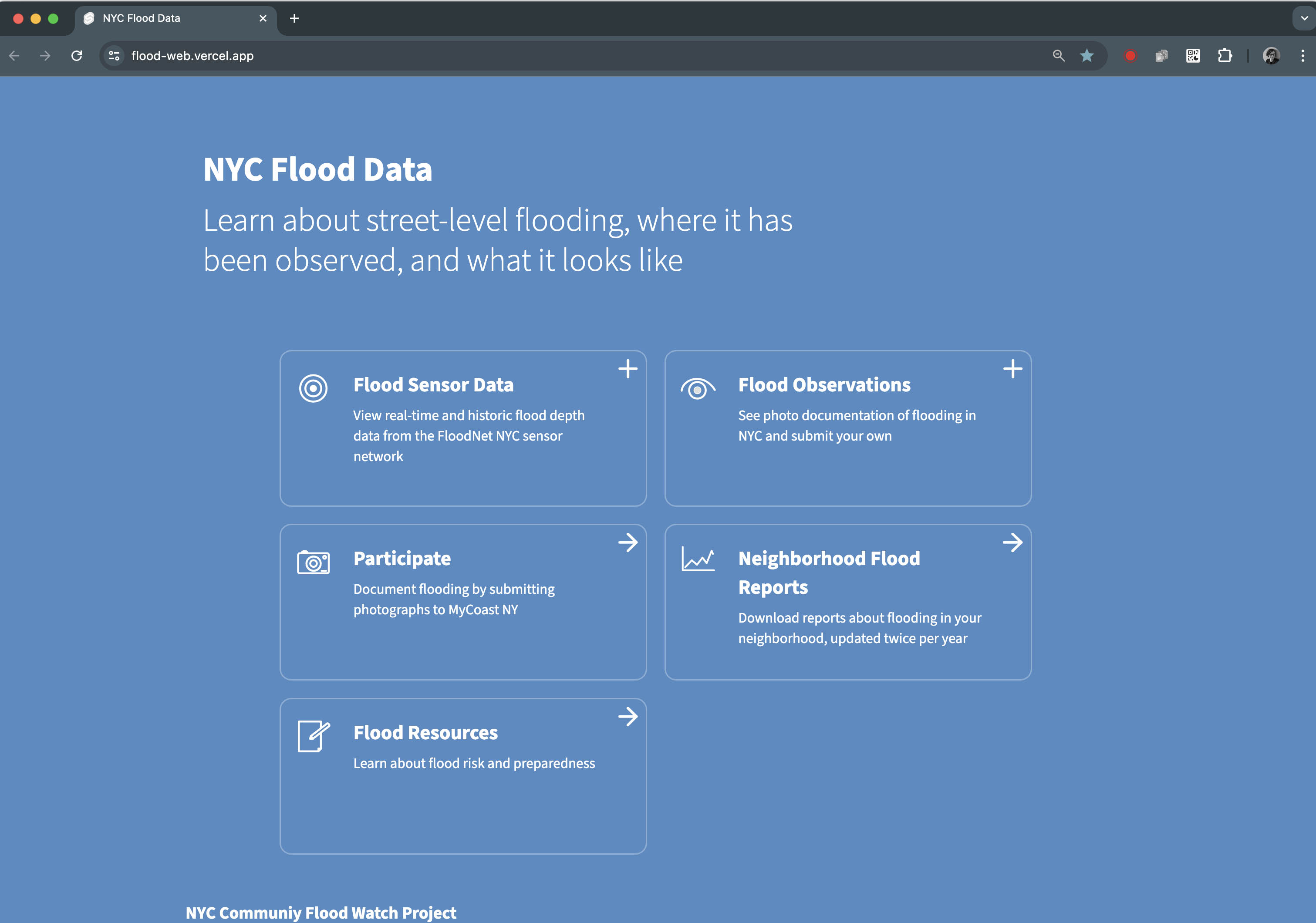Viewport: 1316px width, 923px height.
Task: Expand Flood Observations with plus icon
Action: tap(1012, 368)
